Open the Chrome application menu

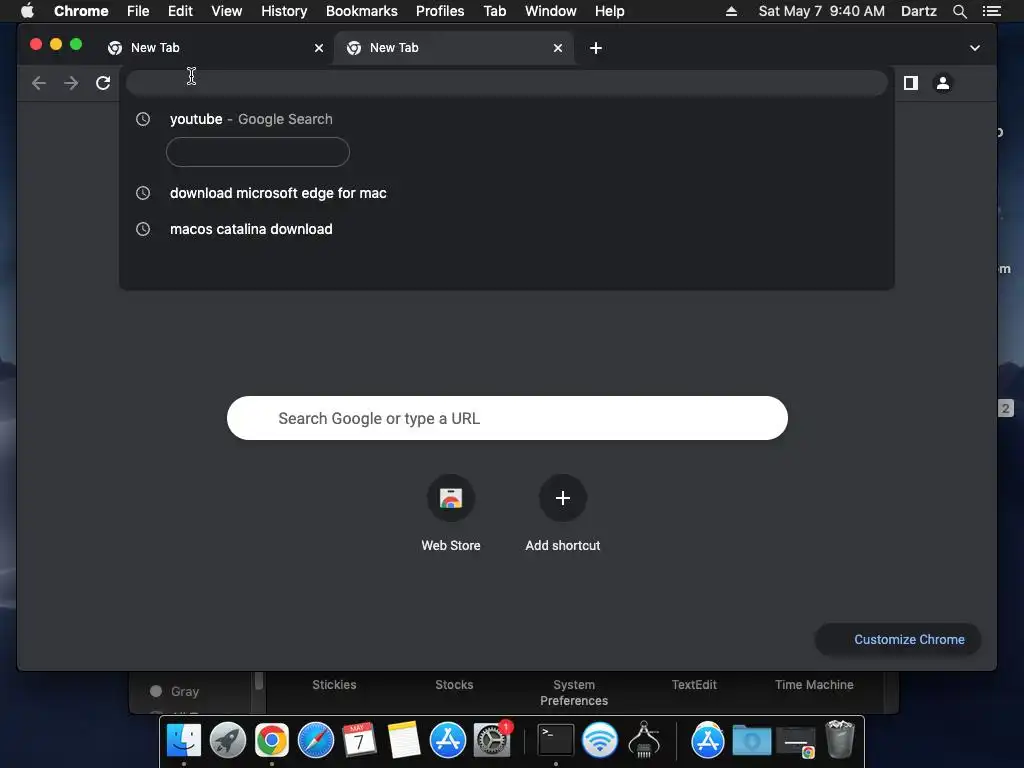tap(81, 11)
